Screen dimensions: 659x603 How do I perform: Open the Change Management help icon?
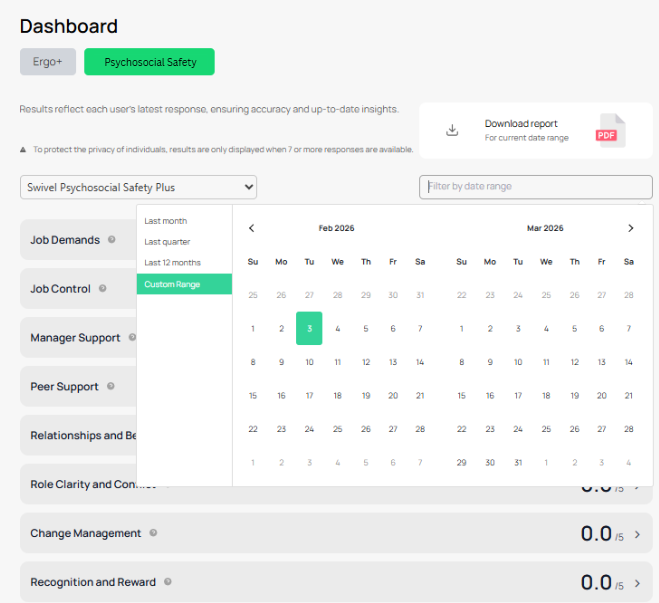[153, 533]
